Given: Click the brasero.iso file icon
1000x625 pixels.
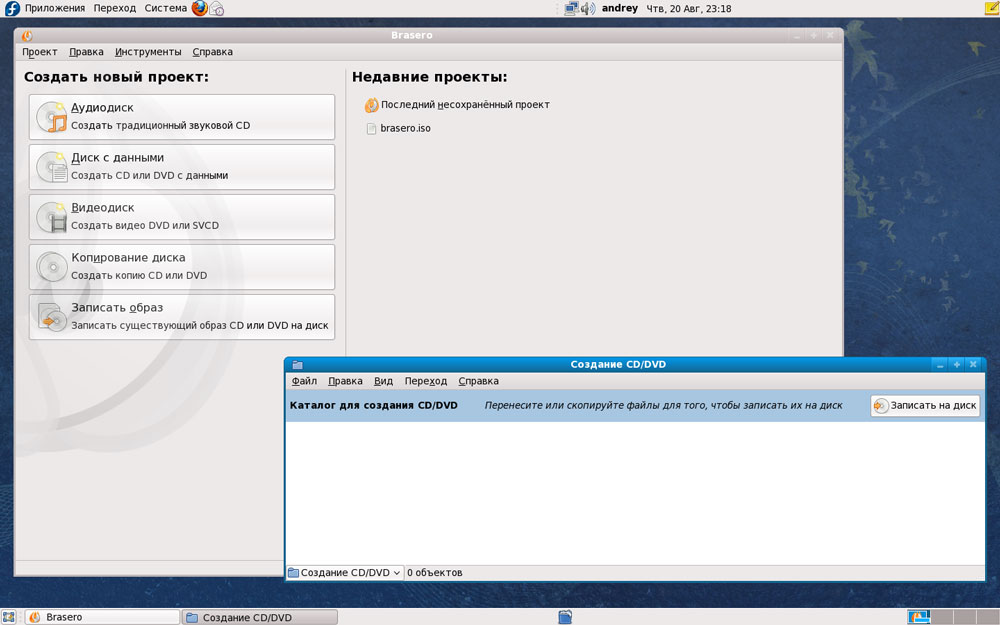Looking at the screenshot, I should click(371, 128).
